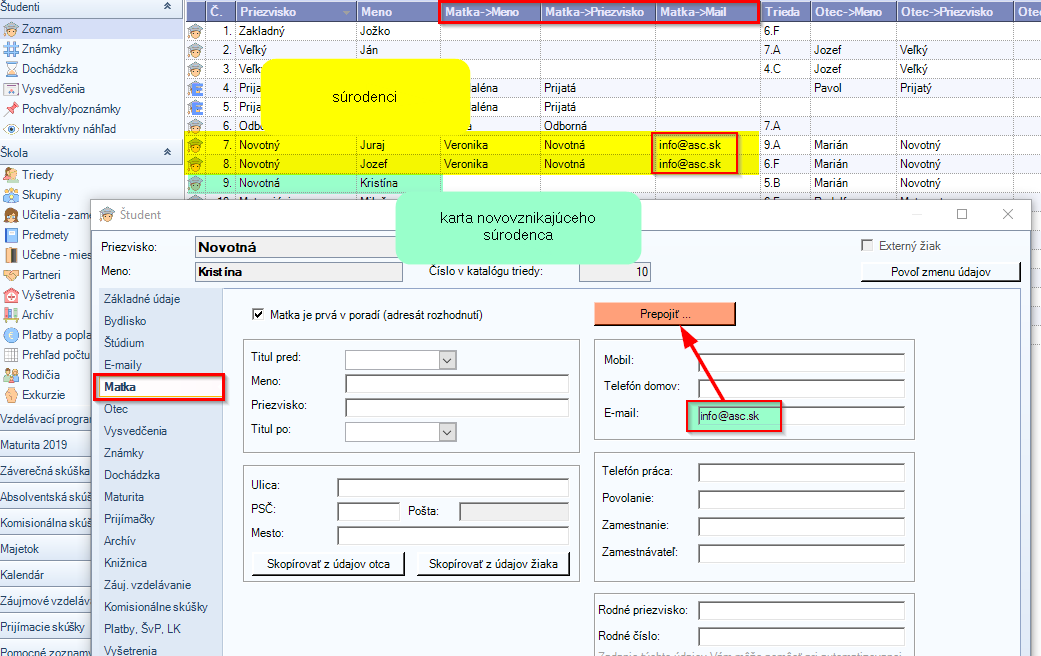Open Titul po dropdown

pyautogui.click(x=447, y=432)
